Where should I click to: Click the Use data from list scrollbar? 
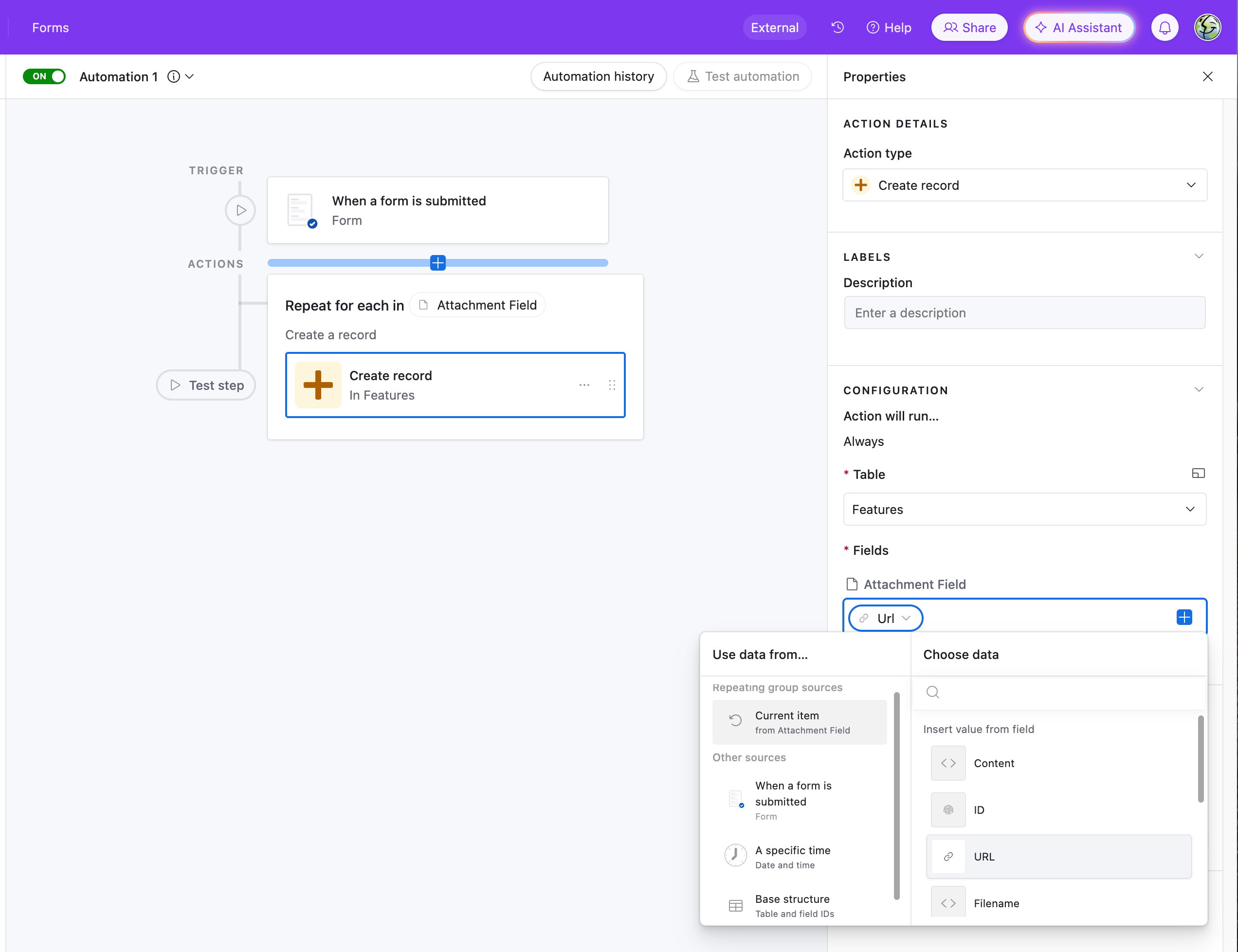point(896,796)
